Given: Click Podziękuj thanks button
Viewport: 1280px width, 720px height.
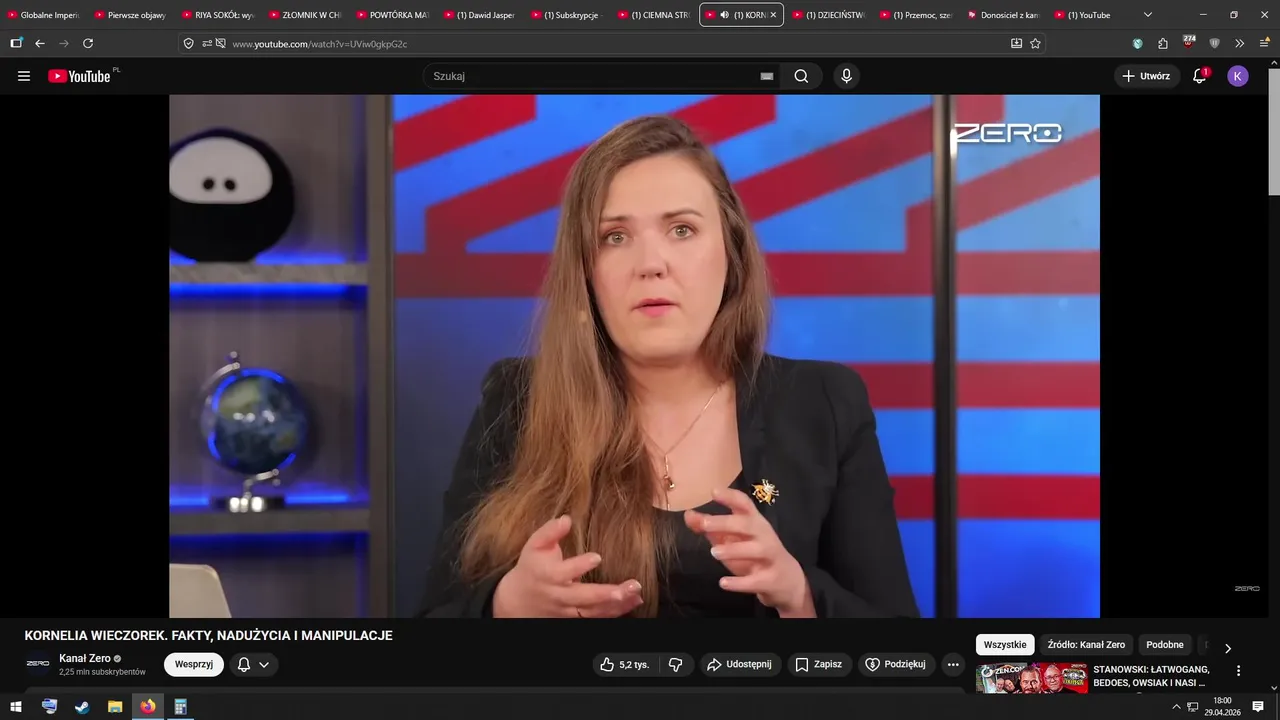Looking at the screenshot, I should [x=895, y=664].
